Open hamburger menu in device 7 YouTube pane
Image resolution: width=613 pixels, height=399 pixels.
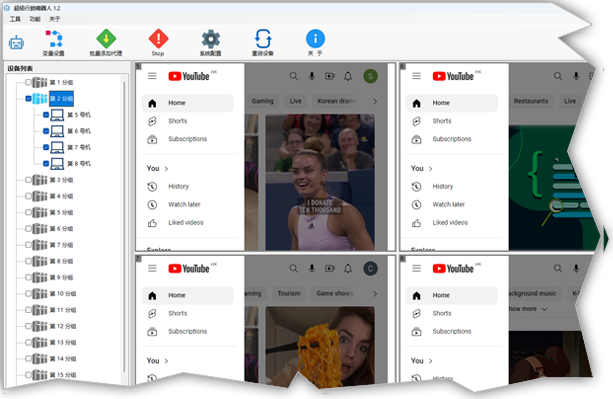(x=152, y=268)
